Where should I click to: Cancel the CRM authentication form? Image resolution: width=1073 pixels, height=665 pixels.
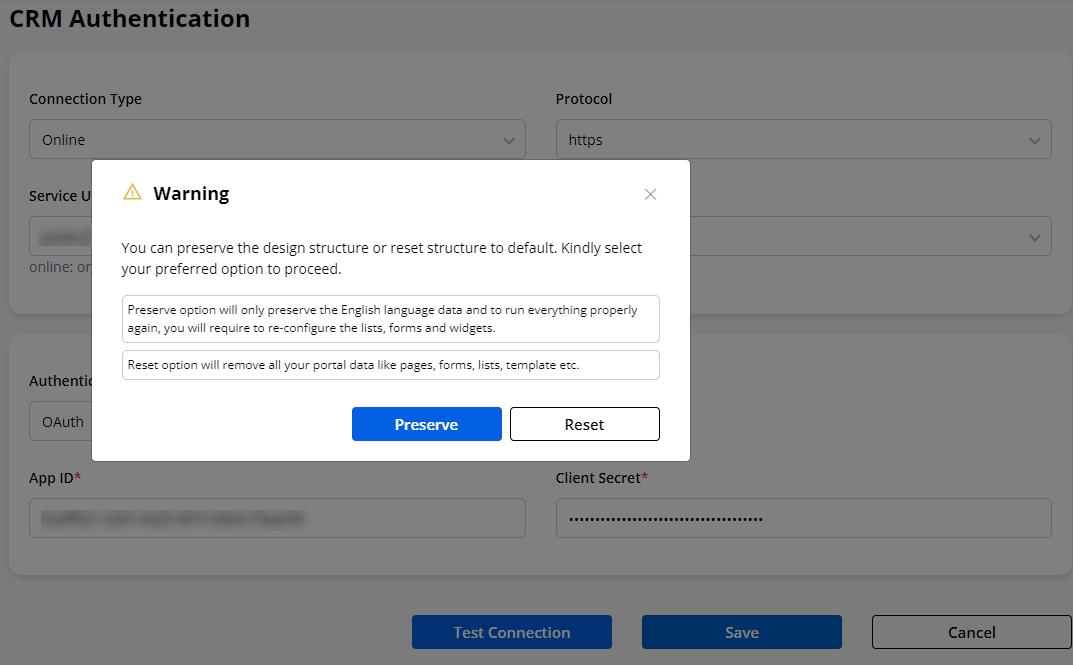pos(971,632)
